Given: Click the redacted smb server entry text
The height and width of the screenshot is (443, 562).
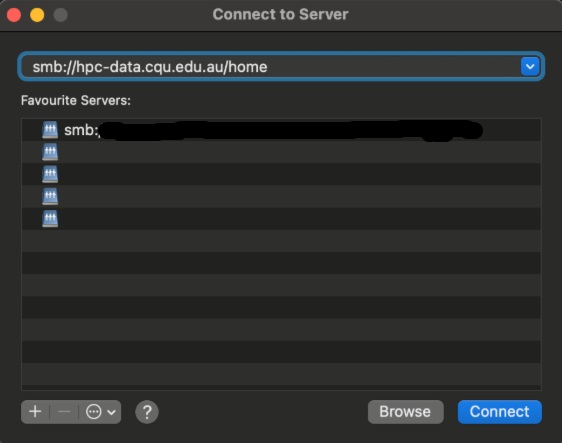Looking at the screenshot, I should [x=273, y=130].
